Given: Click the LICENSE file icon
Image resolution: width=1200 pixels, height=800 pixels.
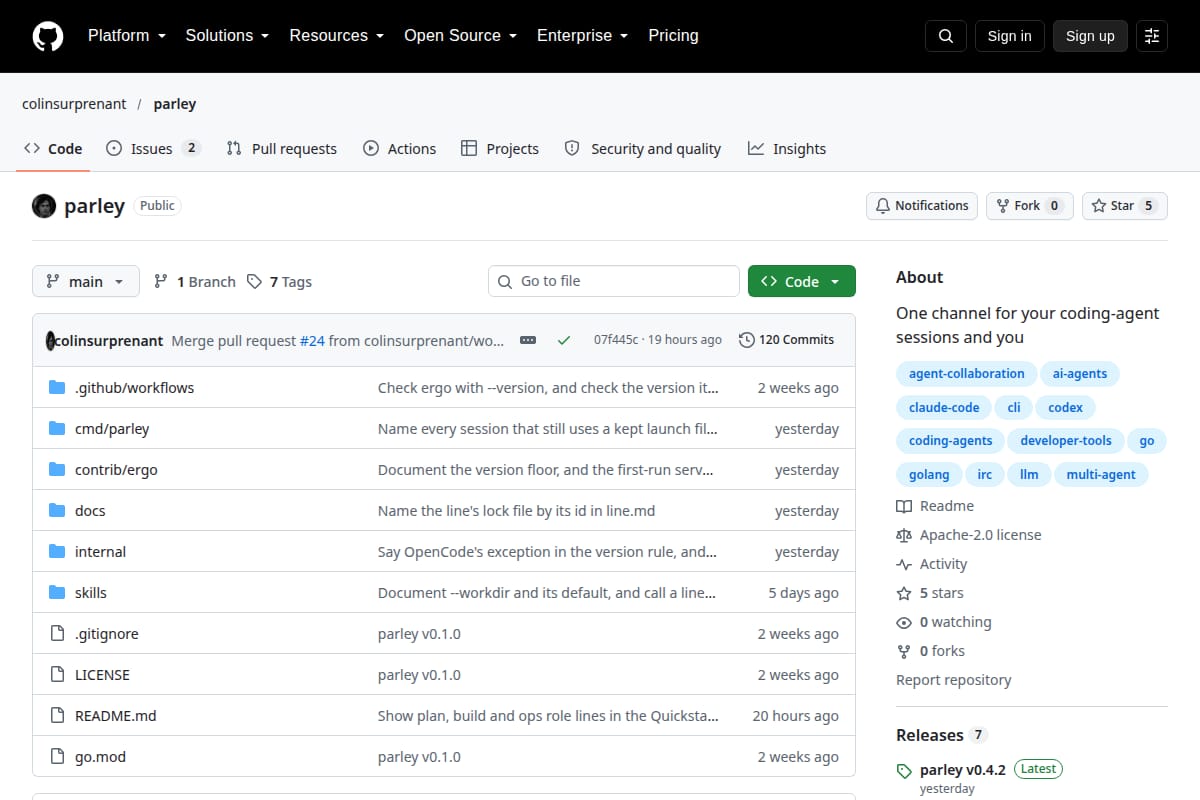Looking at the screenshot, I should click(x=57, y=675).
